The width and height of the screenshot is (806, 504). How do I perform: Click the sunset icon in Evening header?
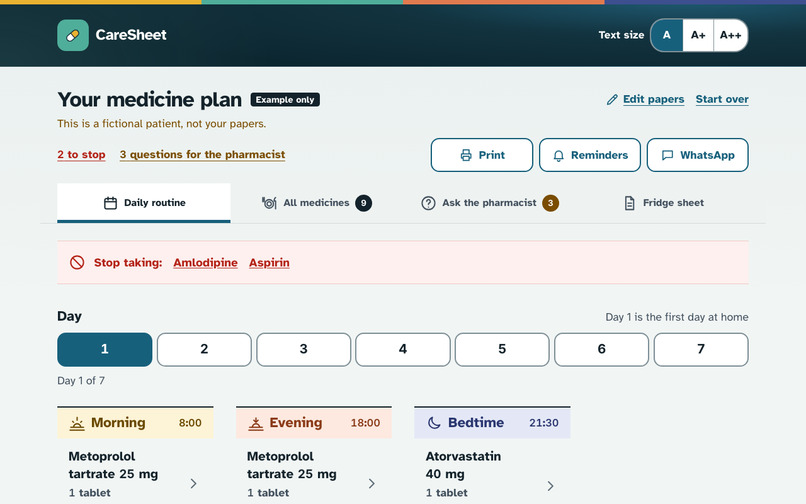255,423
